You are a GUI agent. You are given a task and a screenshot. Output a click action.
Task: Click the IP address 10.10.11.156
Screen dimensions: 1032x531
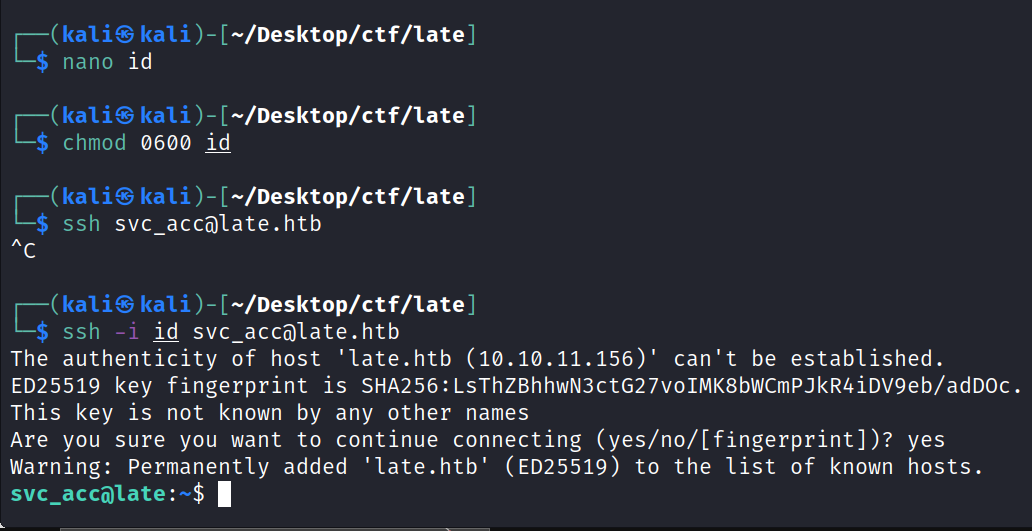(x=554, y=358)
